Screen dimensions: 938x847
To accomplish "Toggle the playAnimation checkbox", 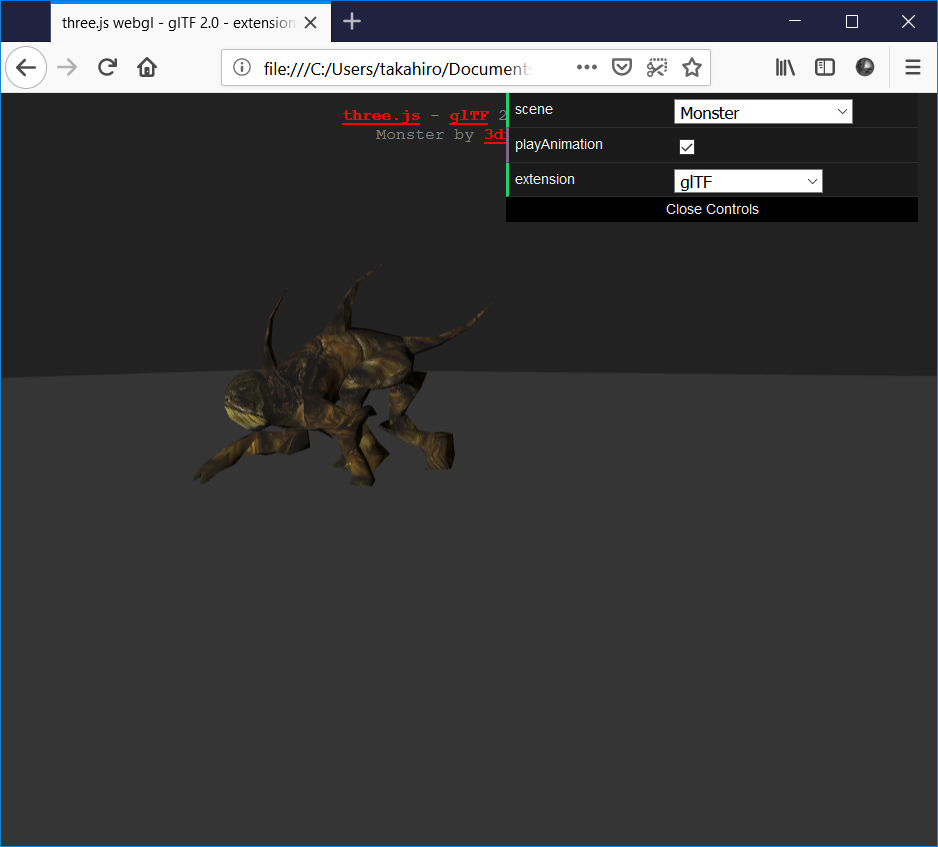I will 687,147.
